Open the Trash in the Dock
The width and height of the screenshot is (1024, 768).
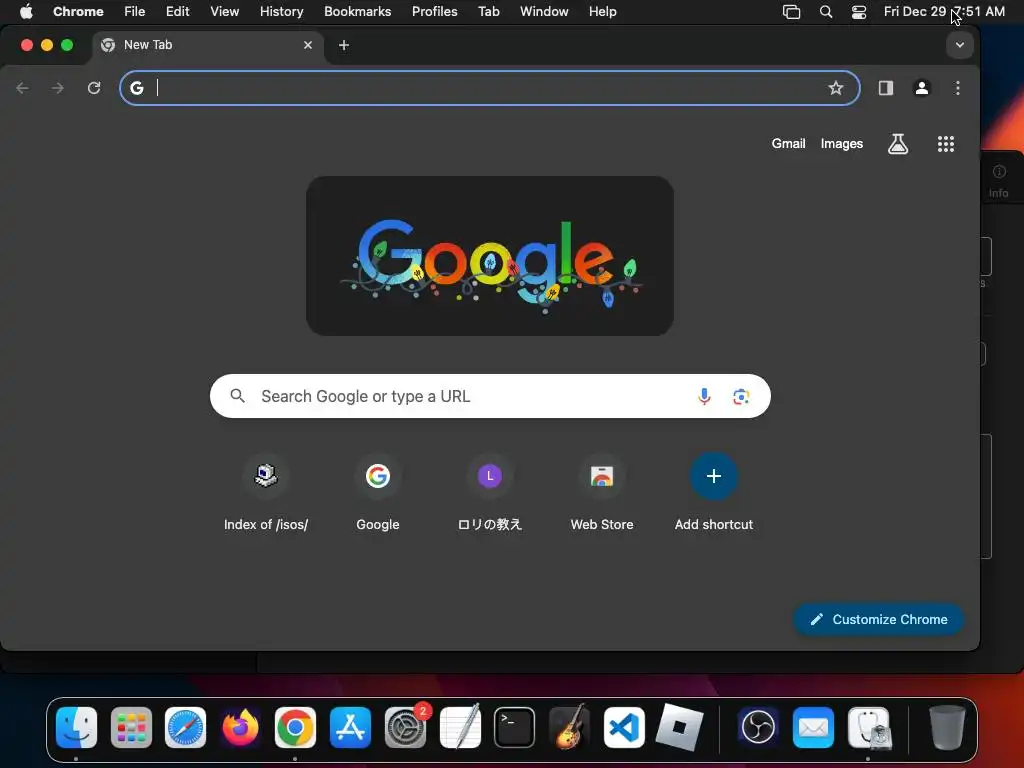(947, 727)
